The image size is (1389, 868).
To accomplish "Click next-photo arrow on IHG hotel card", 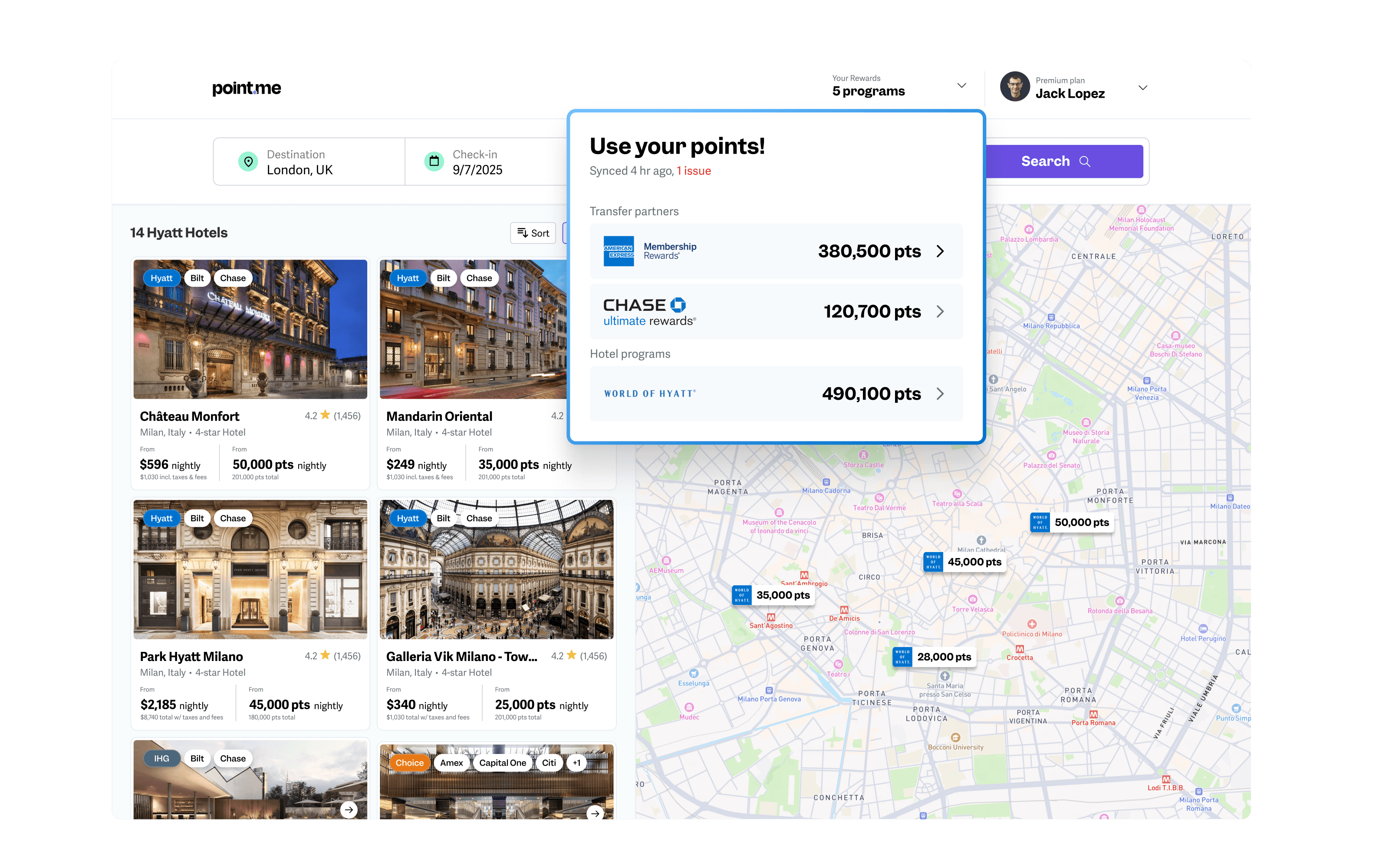I will click(349, 810).
